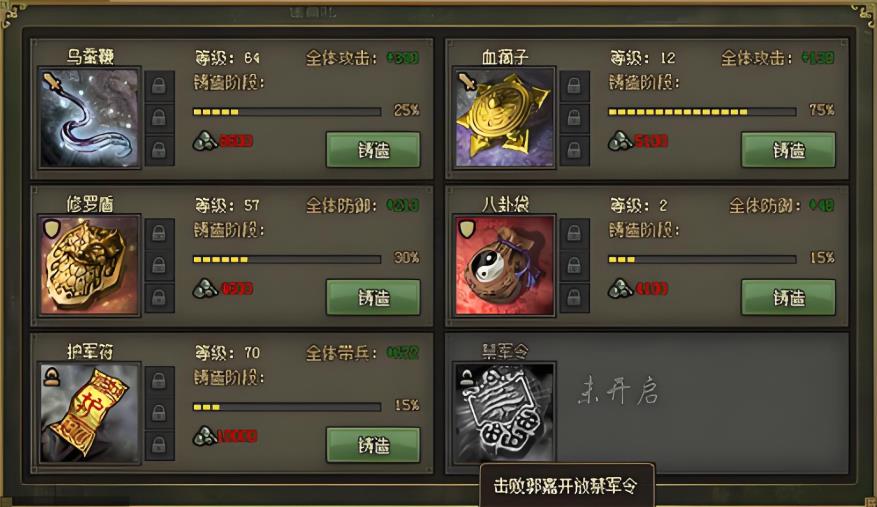Screen dimensions: 877x507
Task: Select the 血滴子 golden star weapon icon
Action: (504, 118)
